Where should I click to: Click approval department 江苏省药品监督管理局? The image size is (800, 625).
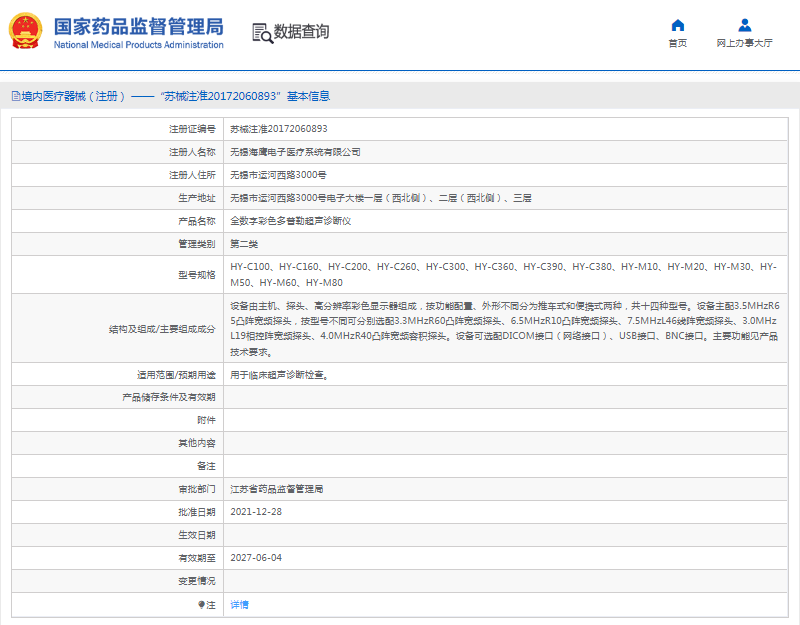tap(277, 489)
